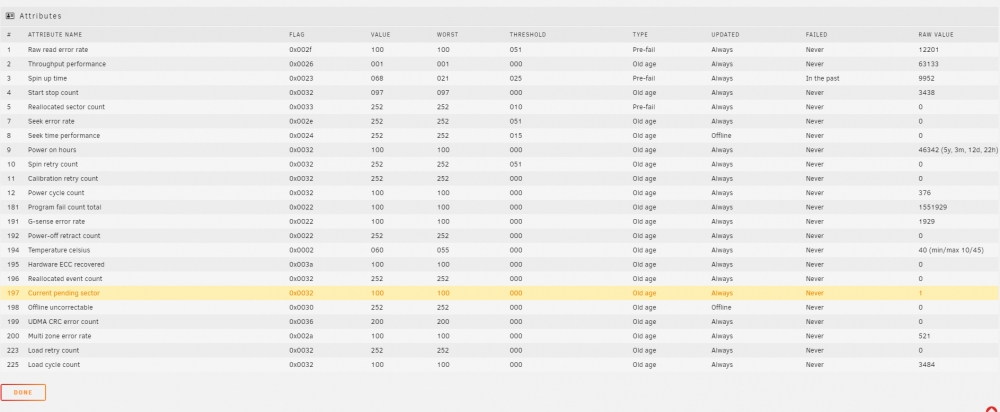Click raw value 40 (min/max 10/45)
1000x412 pixels.
(951, 250)
